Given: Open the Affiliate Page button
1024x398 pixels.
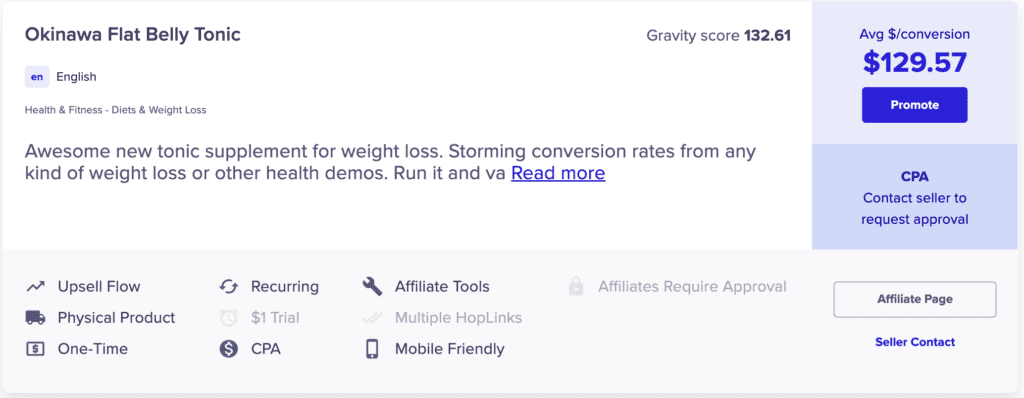Looking at the screenshot, I should pos(914,299).
